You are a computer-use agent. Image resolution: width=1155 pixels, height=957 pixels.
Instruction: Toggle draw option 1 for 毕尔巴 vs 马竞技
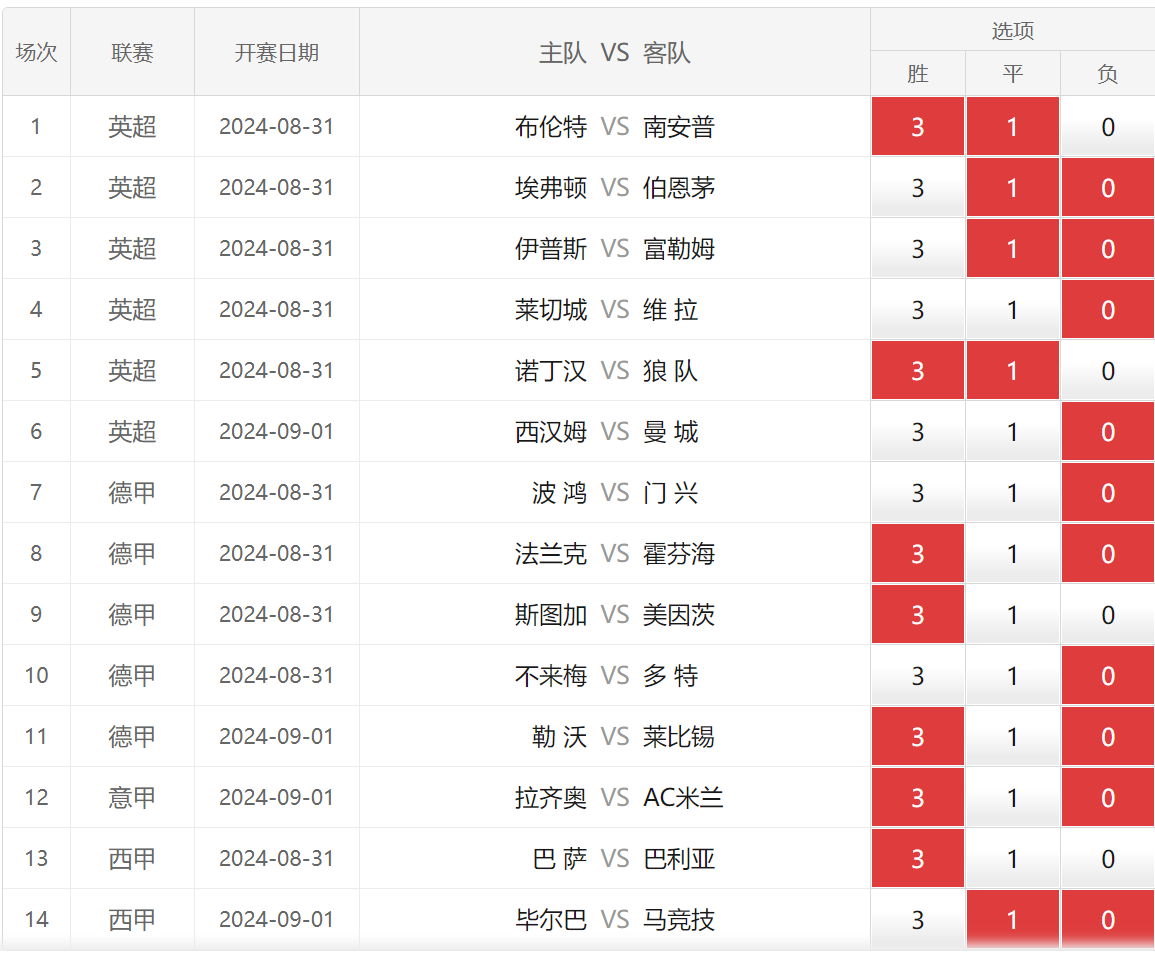[1012, 919]
